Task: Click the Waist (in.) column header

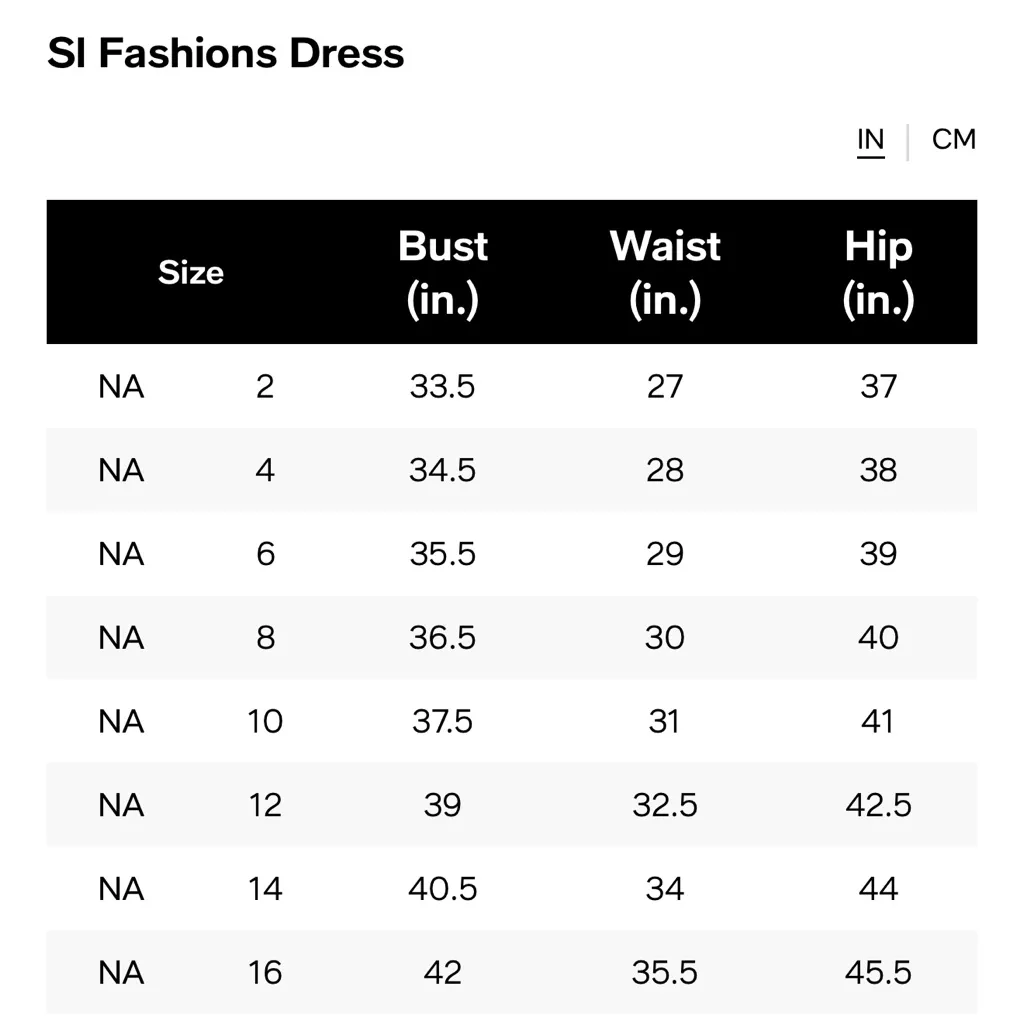Action: coord(665,271)
